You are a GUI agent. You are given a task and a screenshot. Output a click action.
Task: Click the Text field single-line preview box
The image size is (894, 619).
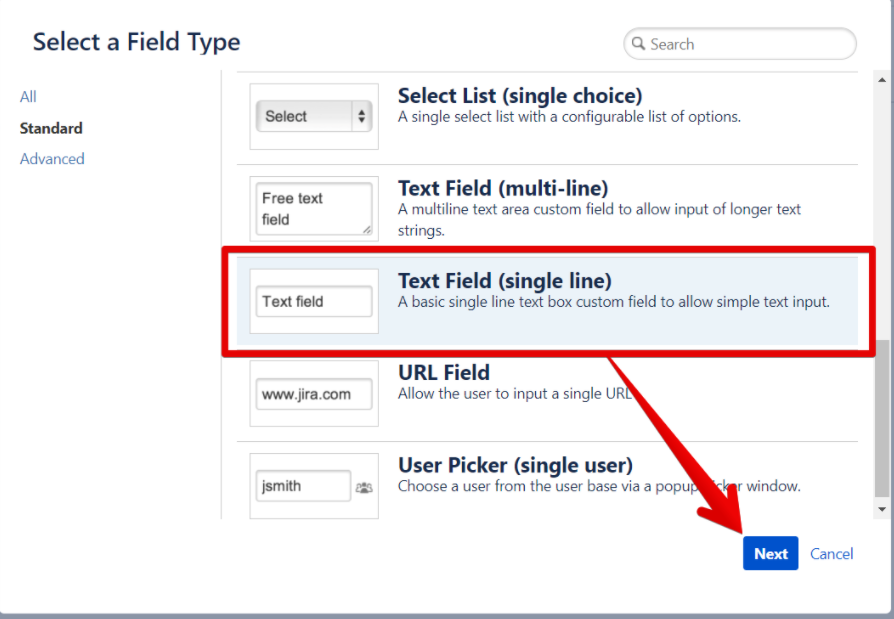313,300
